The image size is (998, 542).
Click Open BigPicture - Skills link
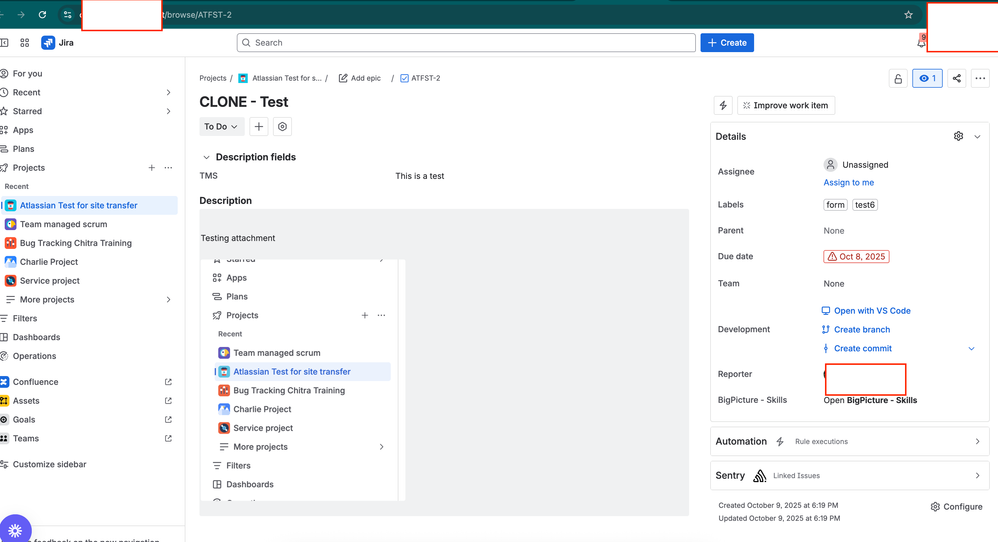coord(870,400)
